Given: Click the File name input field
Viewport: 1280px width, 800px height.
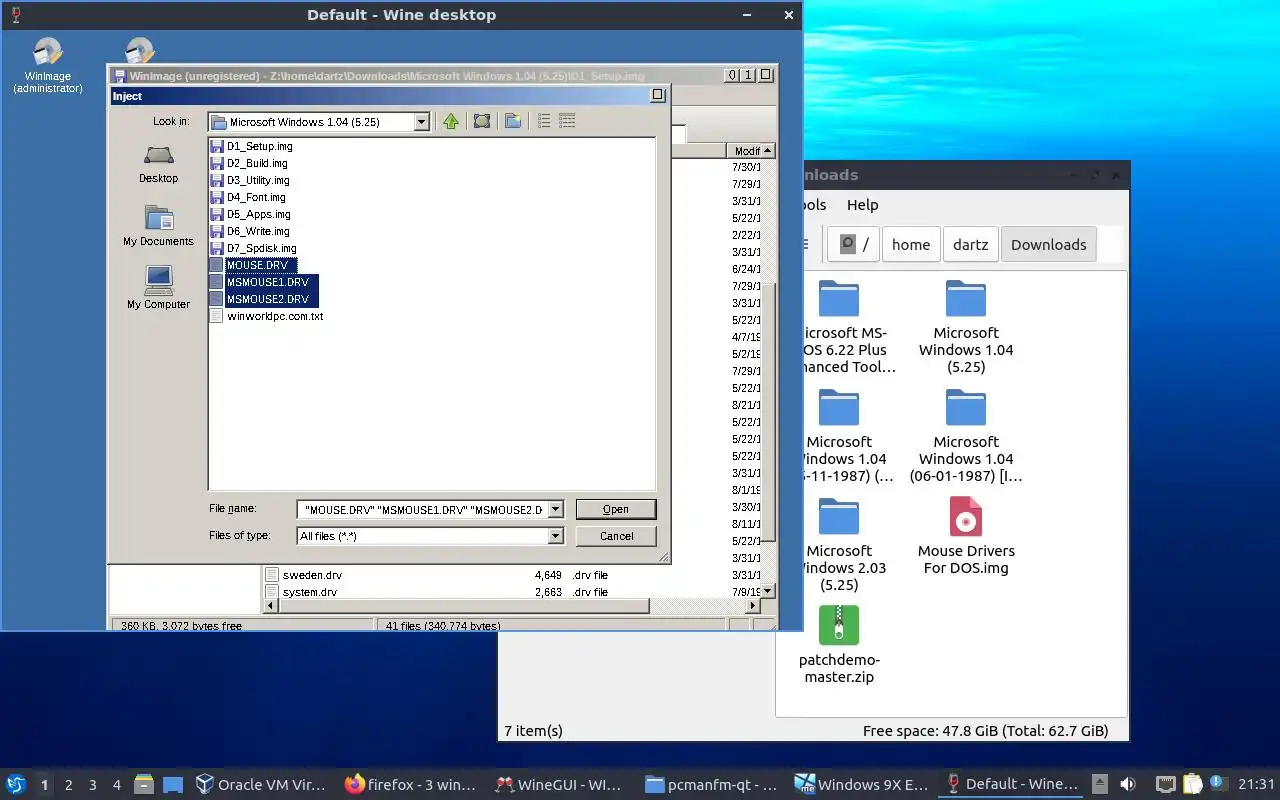Looking at the screenshot, I should (x=422, y=510).
